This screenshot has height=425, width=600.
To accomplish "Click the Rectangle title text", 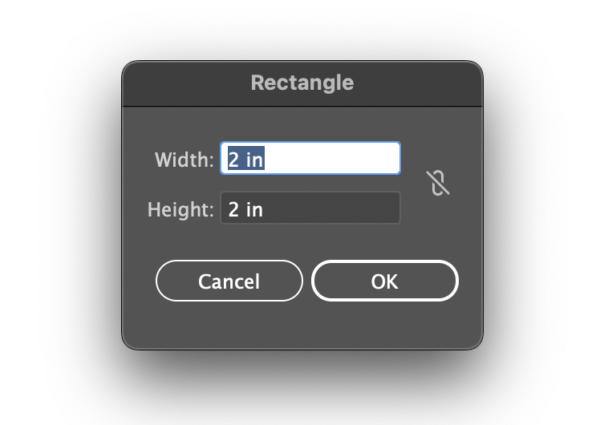I will click(302, 83).
